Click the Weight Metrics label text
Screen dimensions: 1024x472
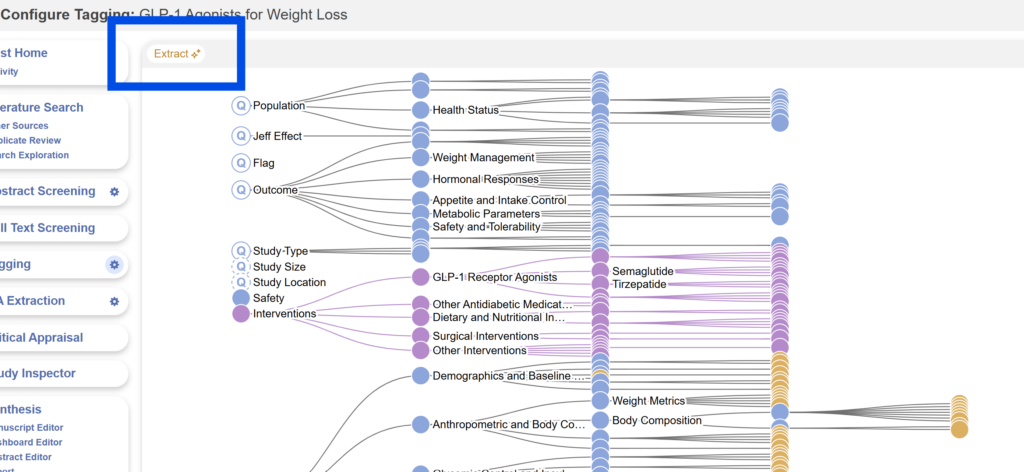[x=648, y=401]
